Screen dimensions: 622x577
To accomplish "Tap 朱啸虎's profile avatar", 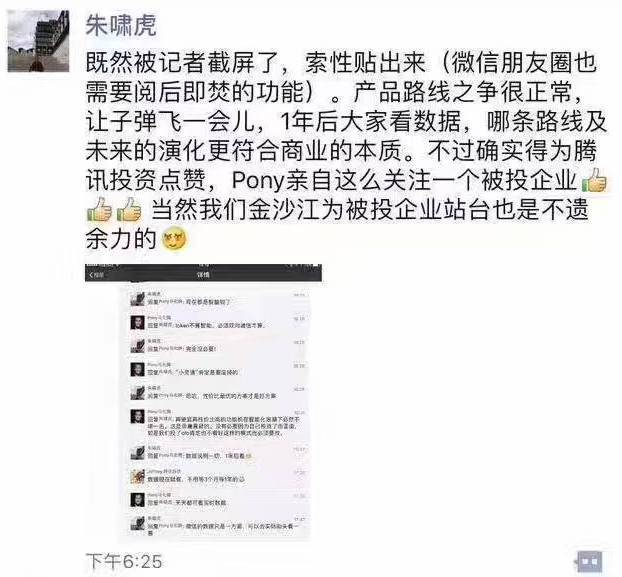I will point(38,41).
